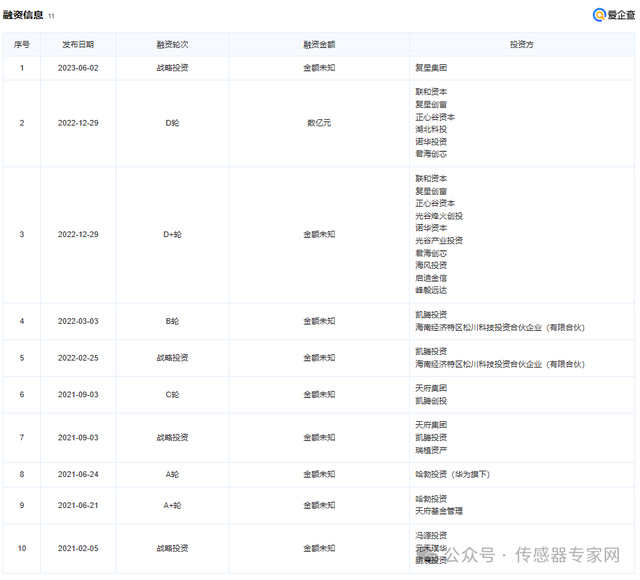Open 复星创富 in the D+轮 row
Image resolution: width=640 pixels, height=580 pixels.
point(431,191)
